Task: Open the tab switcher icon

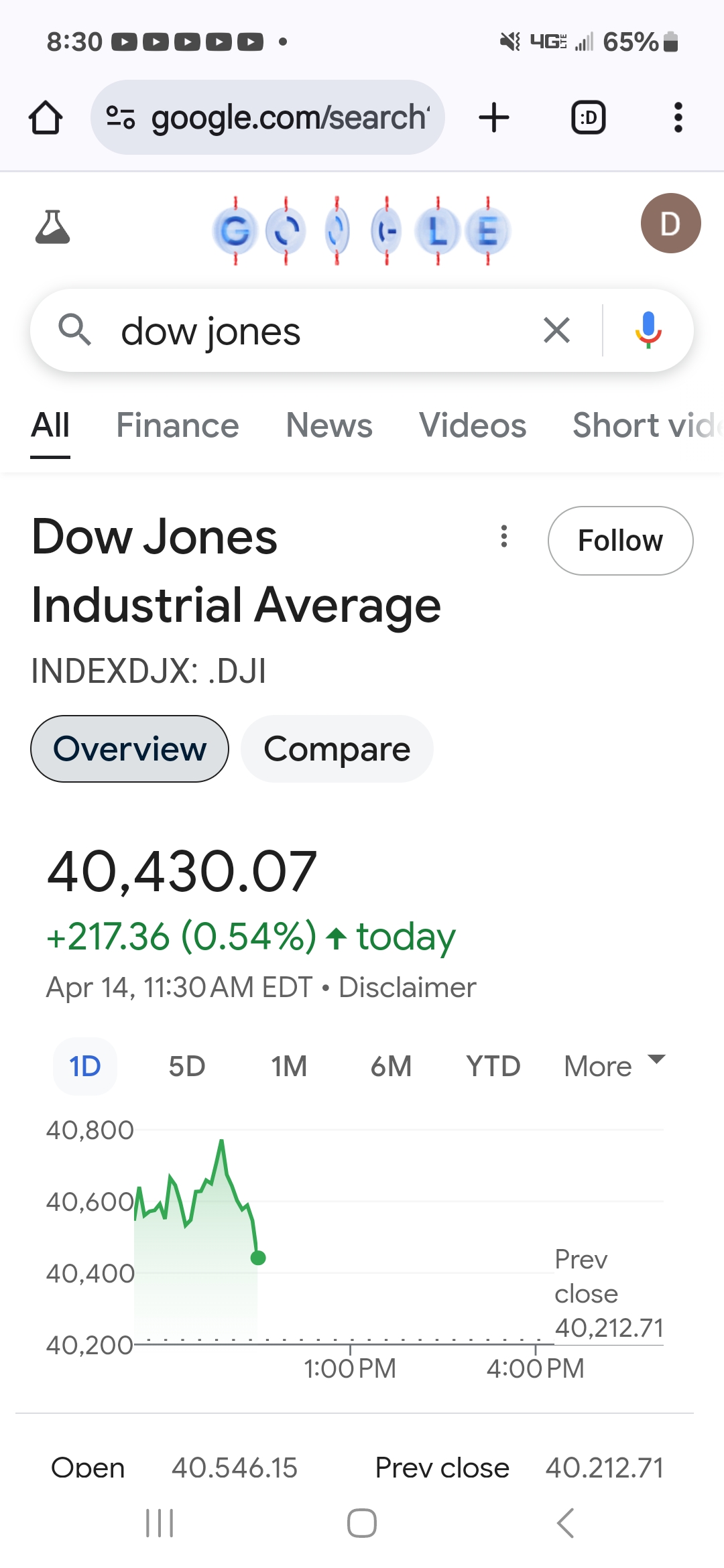Action: click(x=588, y=118)
